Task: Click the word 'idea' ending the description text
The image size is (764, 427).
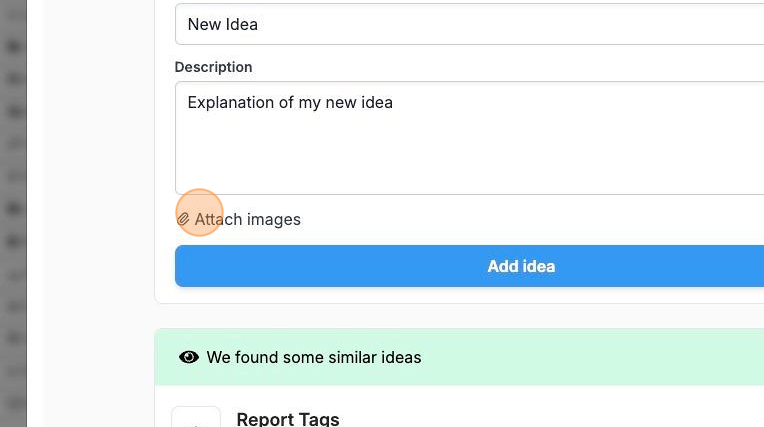Action: click(x=375, y=102)
